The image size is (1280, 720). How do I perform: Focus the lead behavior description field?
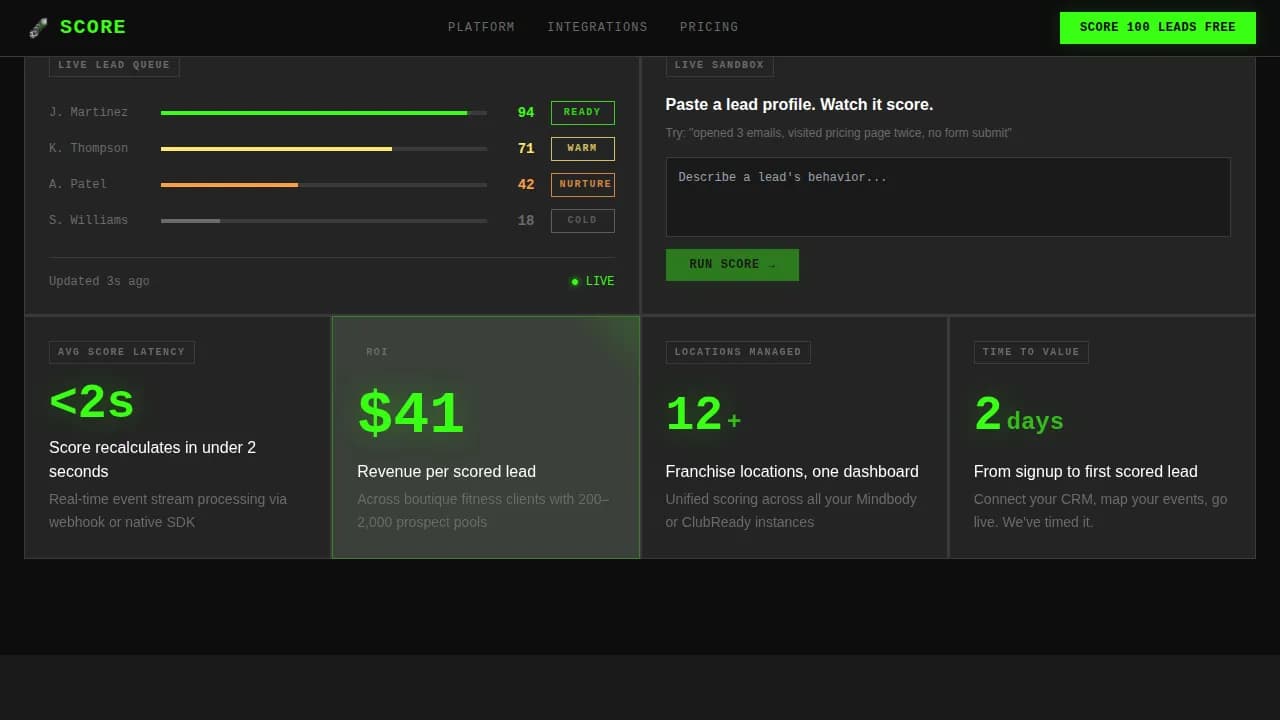click(948, 197)
